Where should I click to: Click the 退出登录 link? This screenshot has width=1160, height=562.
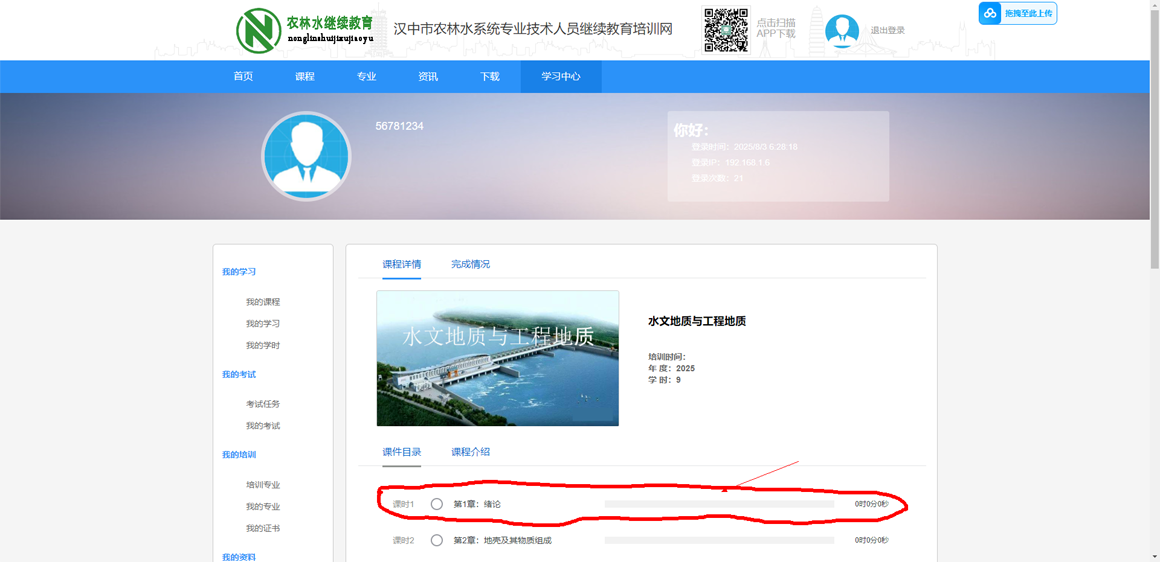887,31
